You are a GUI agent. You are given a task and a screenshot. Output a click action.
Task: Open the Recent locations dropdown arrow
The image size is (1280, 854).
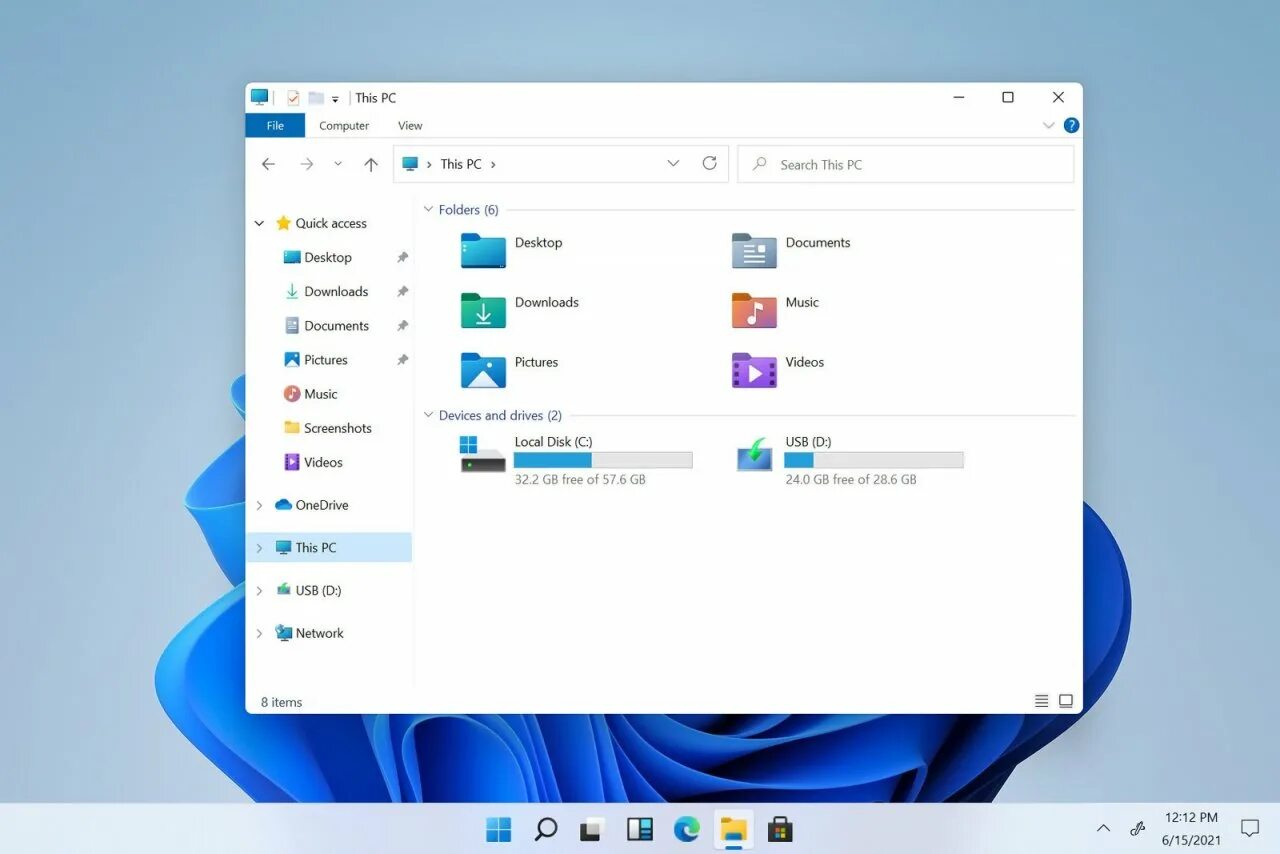[x=338, y=164]
